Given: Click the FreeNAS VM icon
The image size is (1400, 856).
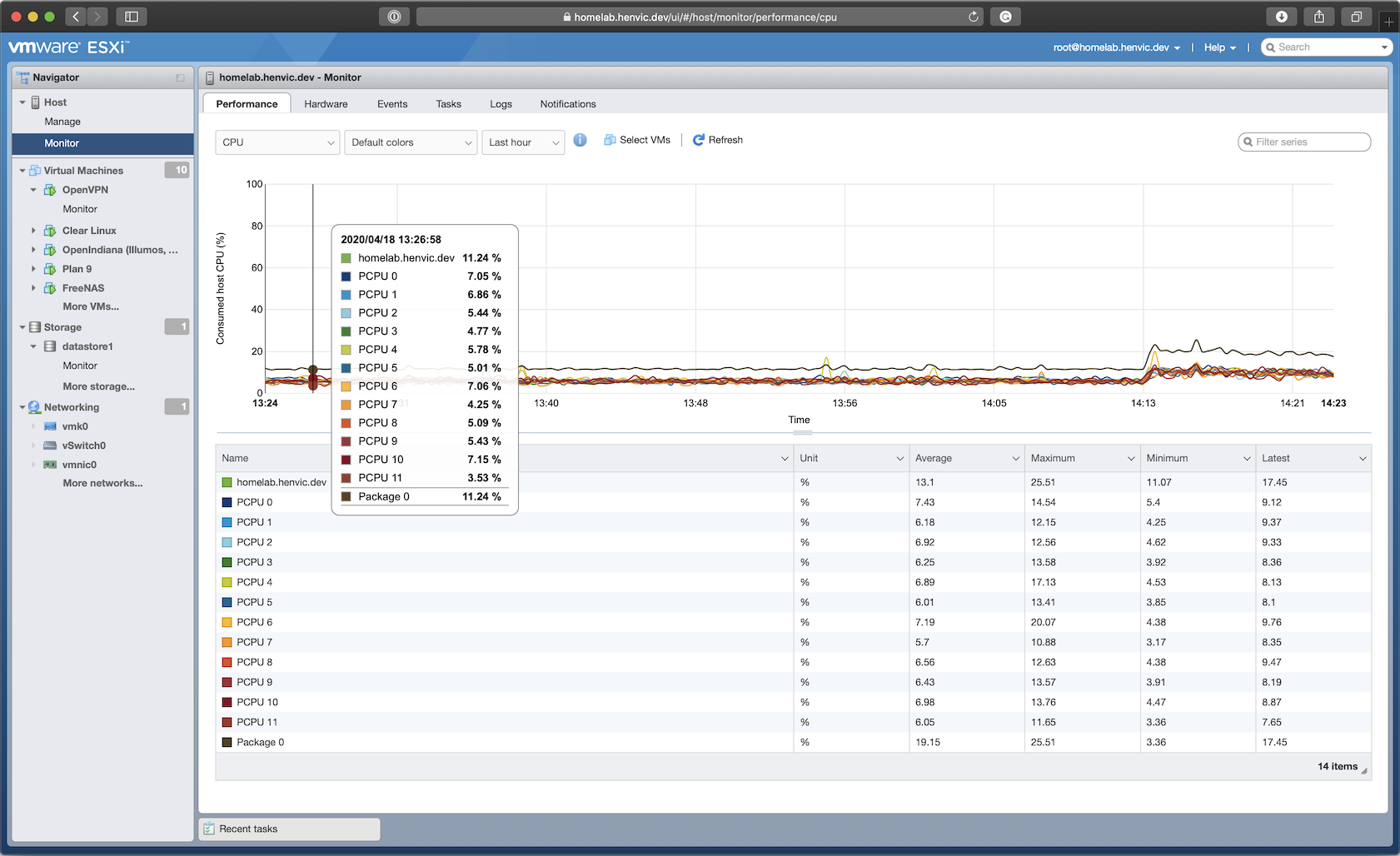Looking at the screenshot, I should (x=50, y=288).
